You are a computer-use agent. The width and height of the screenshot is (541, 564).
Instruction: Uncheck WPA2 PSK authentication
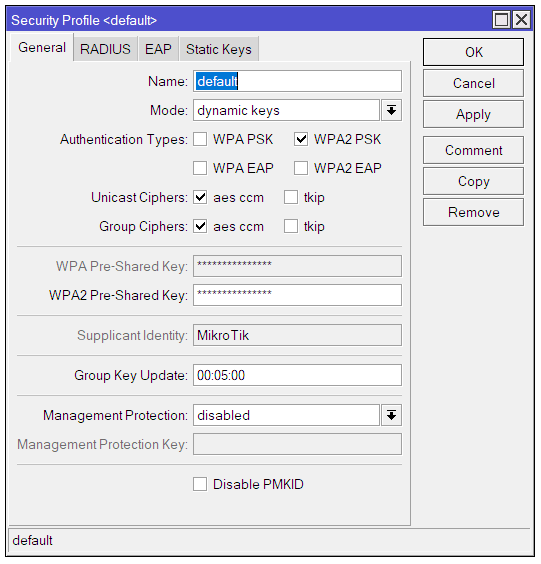[301, 139]
